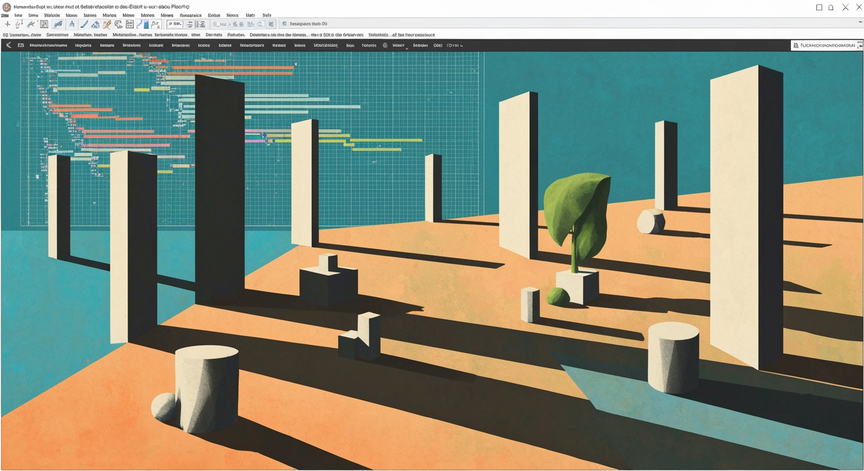Image resolution: width=864 pixels, height=471 pixels.
Task: Click the circular refresh arrows toolbar icon
Action: pyautogui.click(x=118, y=24)
